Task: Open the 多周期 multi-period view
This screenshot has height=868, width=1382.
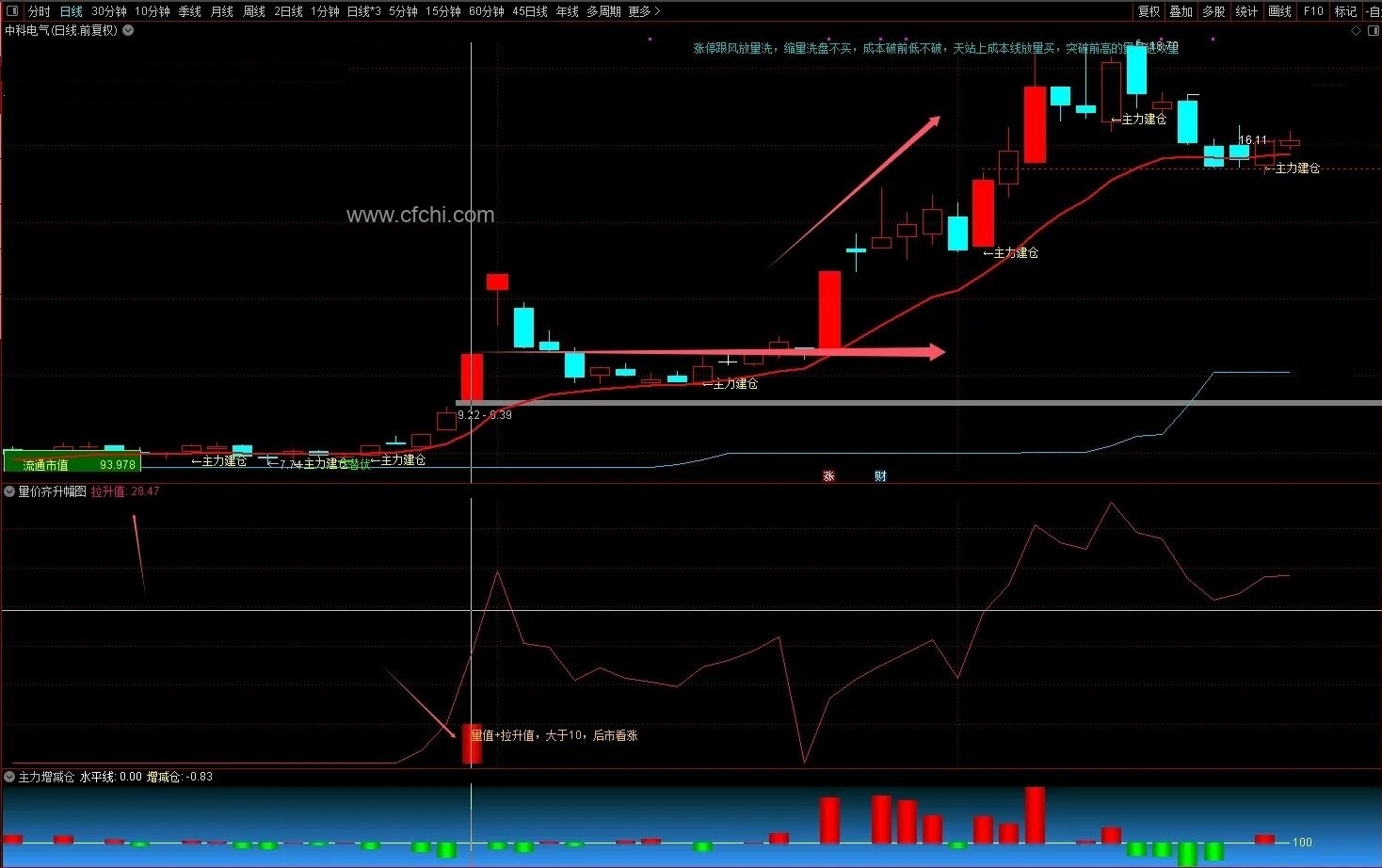Action: pos(603,11)
